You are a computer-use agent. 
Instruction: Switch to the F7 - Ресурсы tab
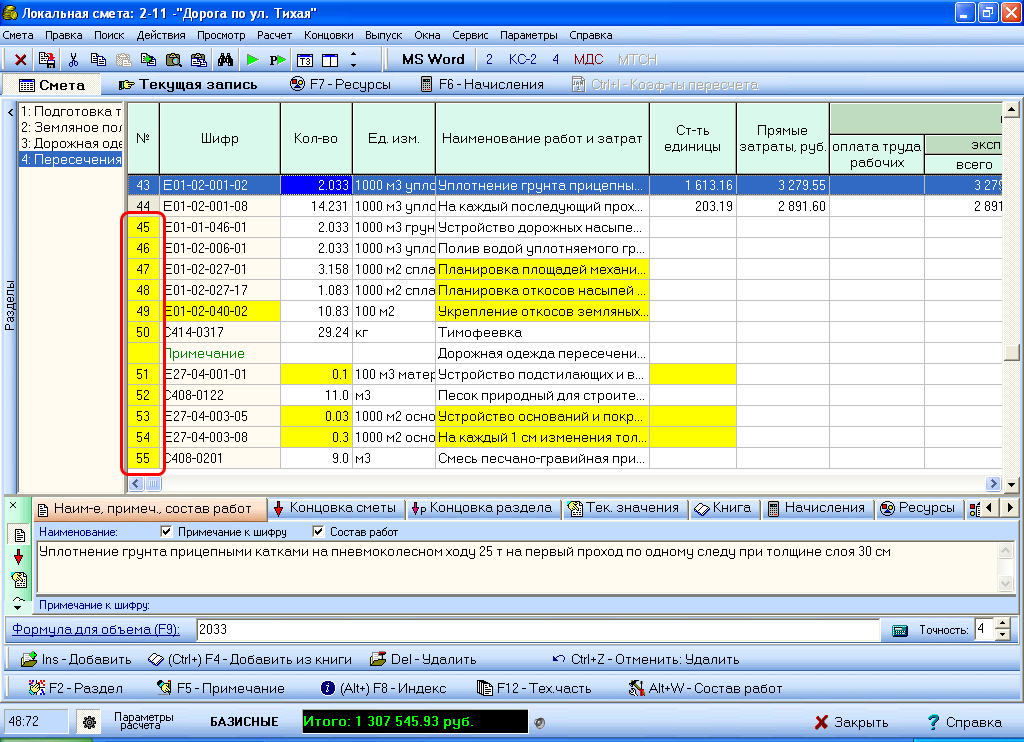[340, 85]
